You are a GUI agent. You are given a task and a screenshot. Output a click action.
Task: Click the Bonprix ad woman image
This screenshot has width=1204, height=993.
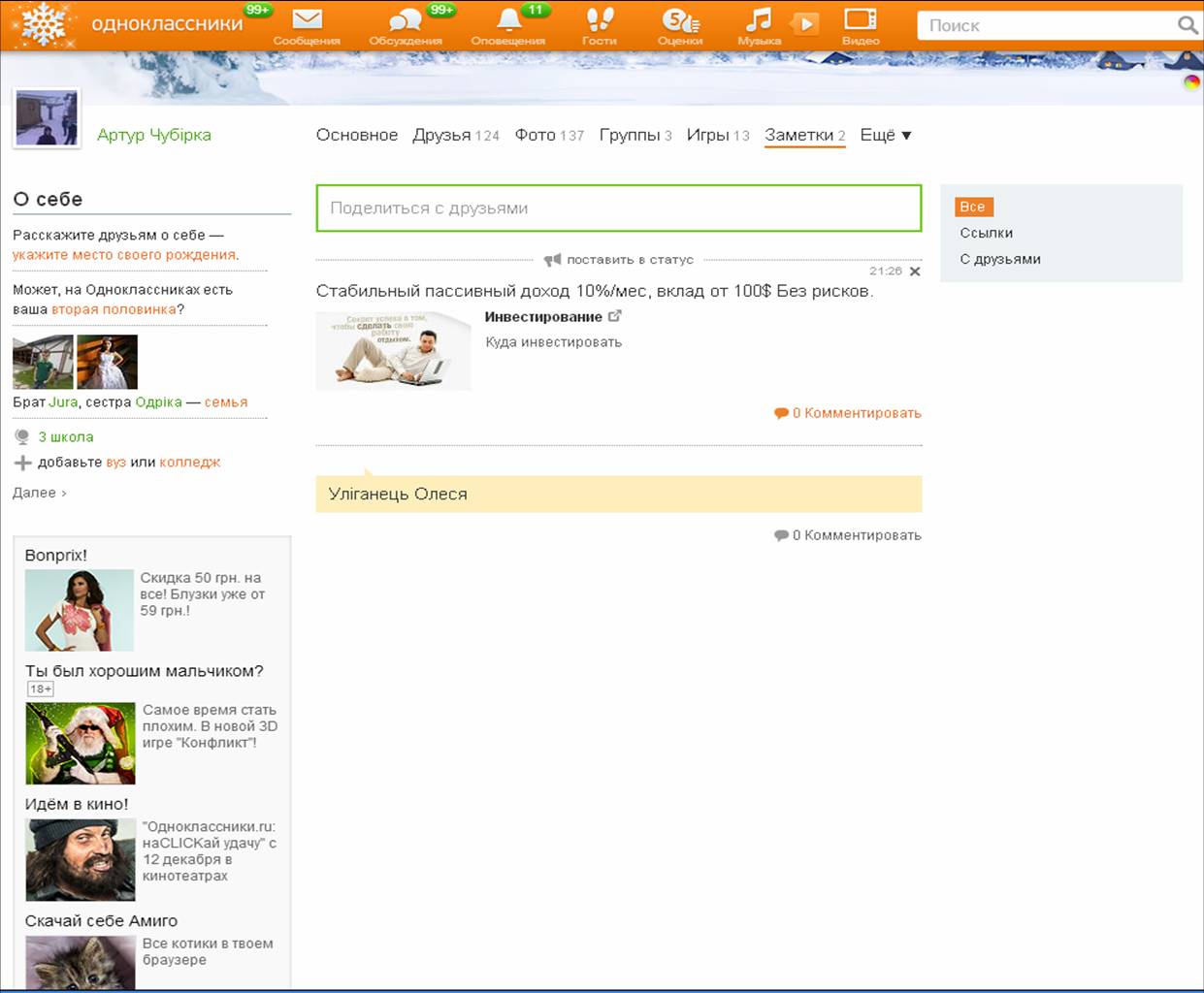pyautogui.click(x=80, y=610)
